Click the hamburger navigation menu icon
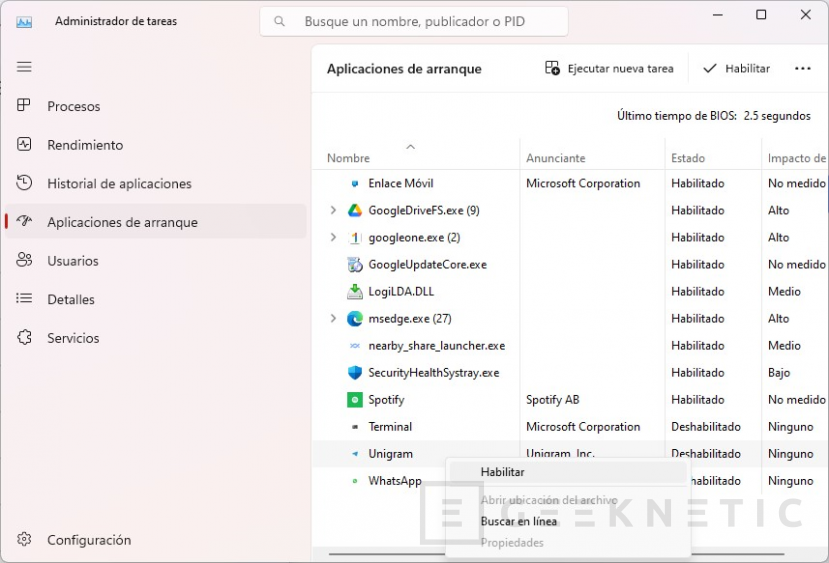The image size is (829, 563). click(24, 67)
